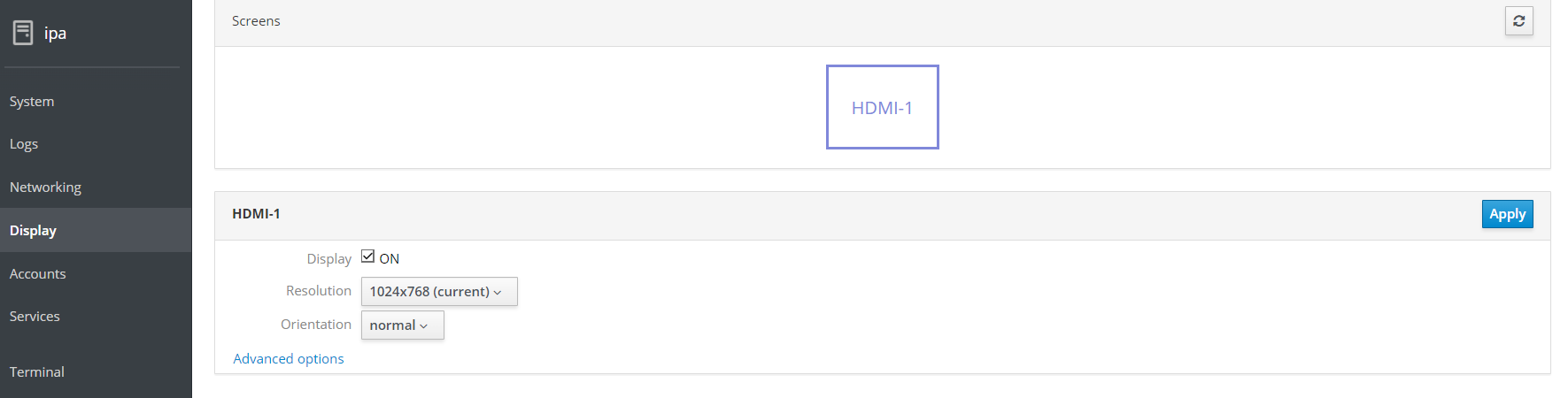Expand the Orientation dropdown

click(402, 325)
